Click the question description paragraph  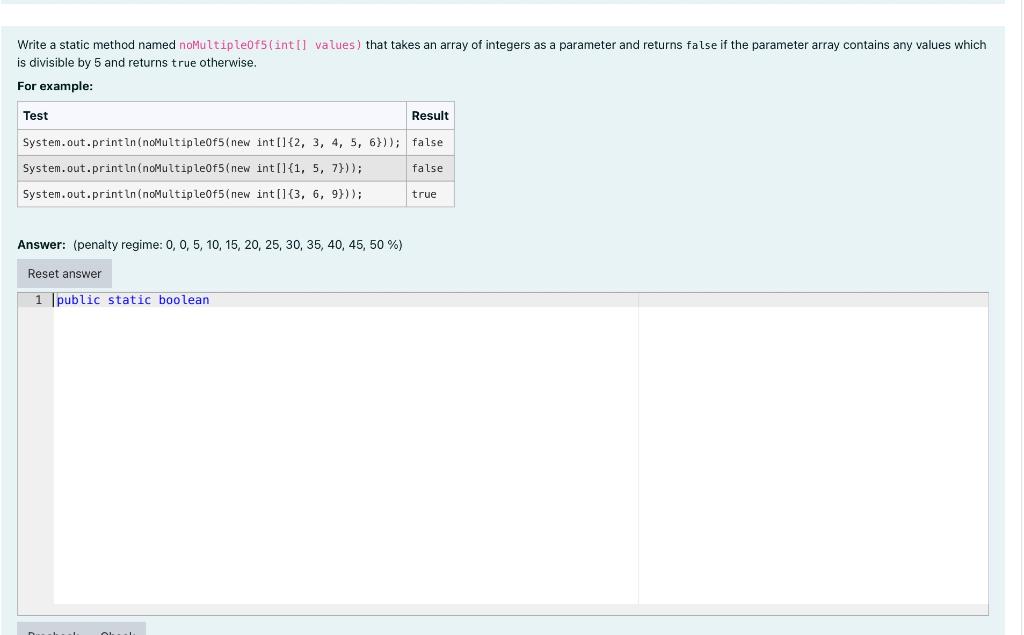pyautogui.click(x=500, y=51)
